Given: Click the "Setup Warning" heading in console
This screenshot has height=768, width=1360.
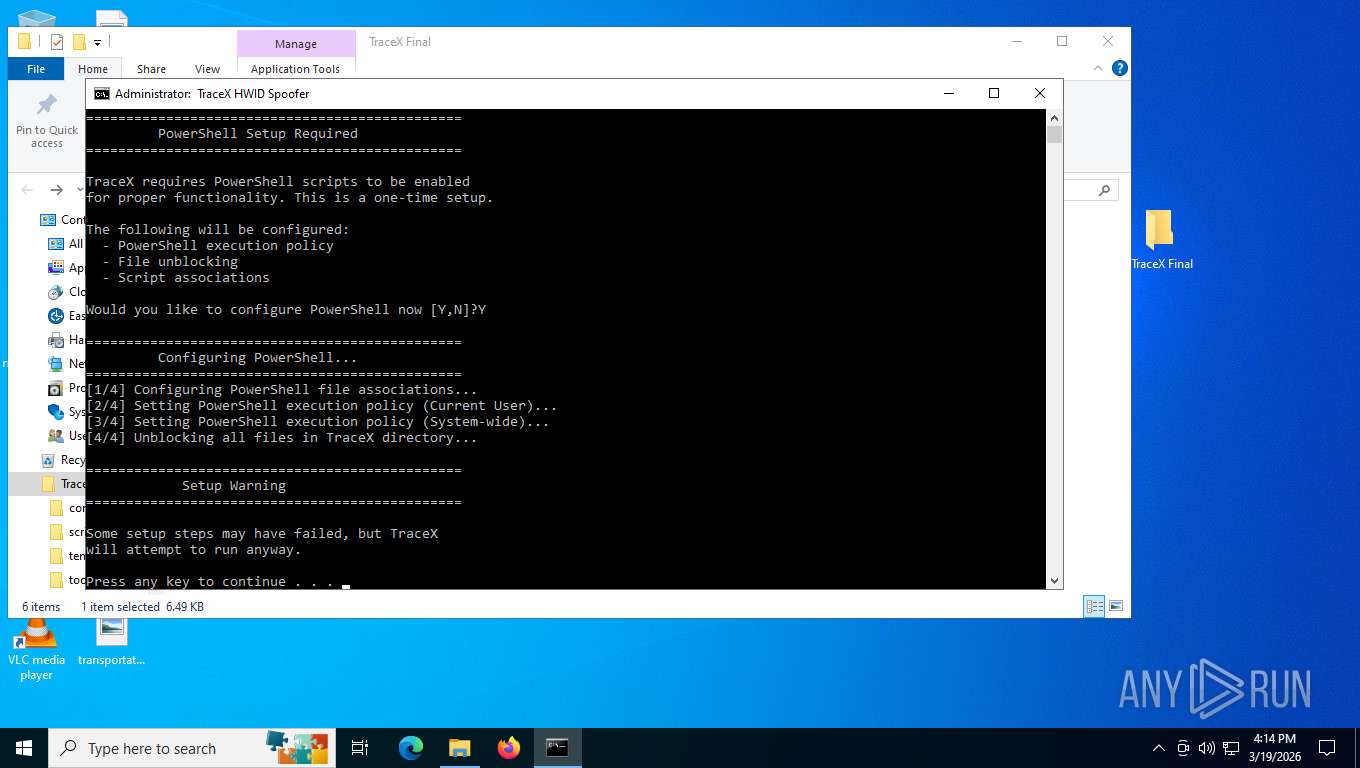Looking at the screenshot, I should click(x=234, y=485).
